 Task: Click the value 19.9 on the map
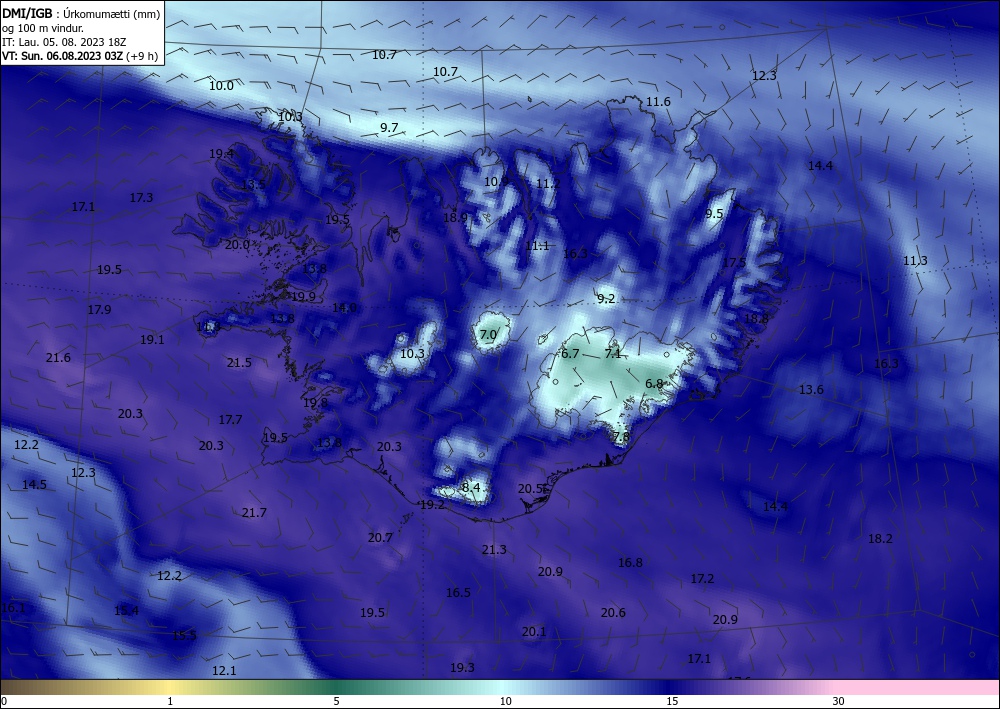303,296
